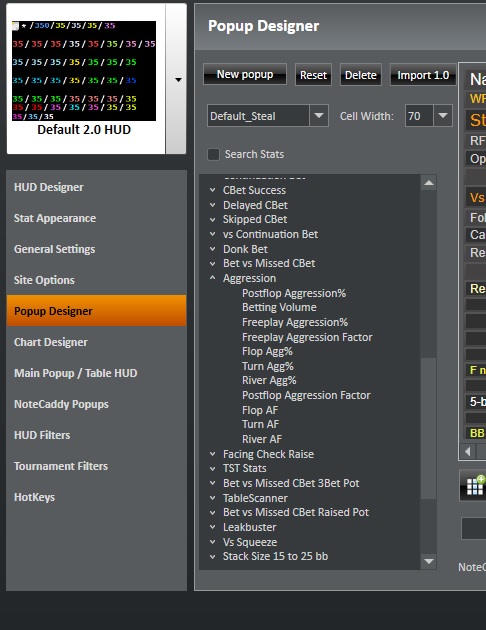Expand Bet vs Missed CBet Raised Pot
The height and width of the screenshot is (630, 486).
[212, 513]
